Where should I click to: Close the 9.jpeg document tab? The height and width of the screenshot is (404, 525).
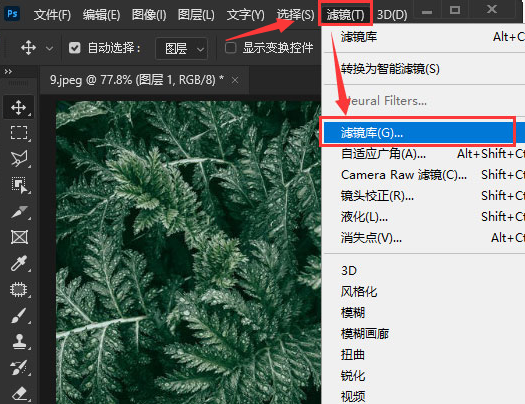235,80
